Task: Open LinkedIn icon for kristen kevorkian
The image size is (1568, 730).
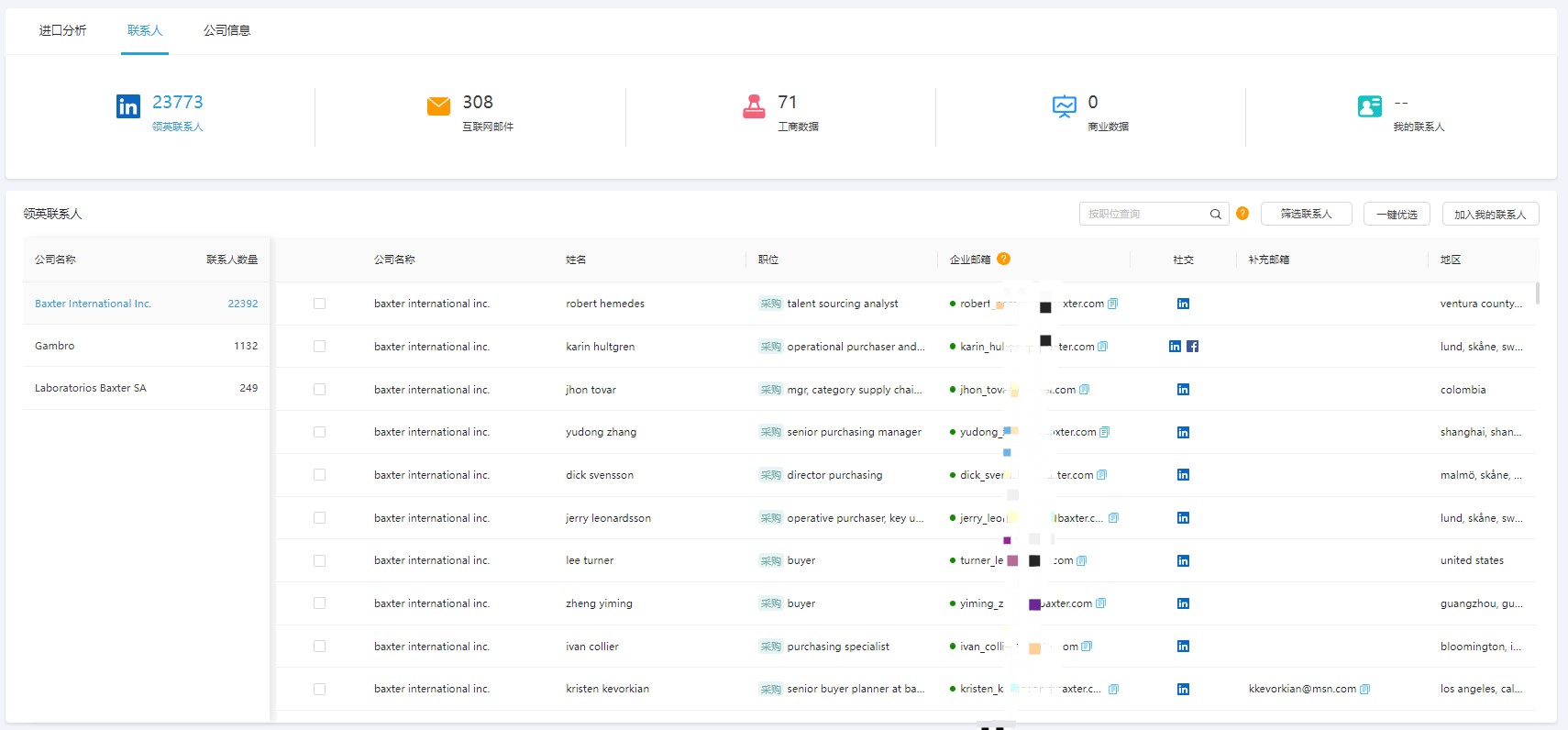Action: (x=1183, y=689)
